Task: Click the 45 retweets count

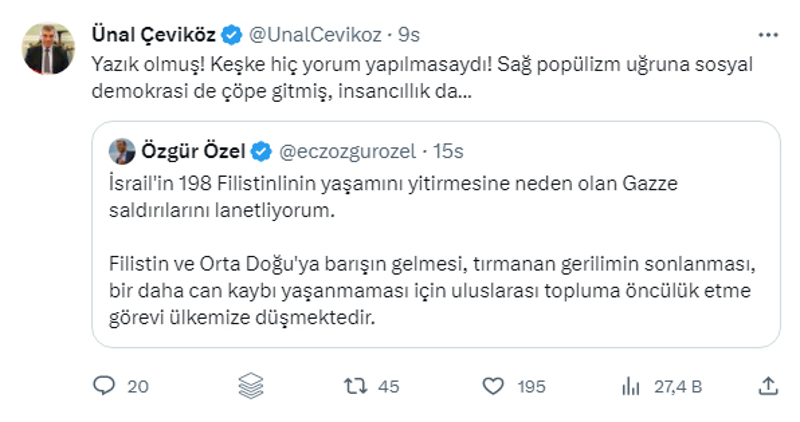Action: [x=389, y=386]
